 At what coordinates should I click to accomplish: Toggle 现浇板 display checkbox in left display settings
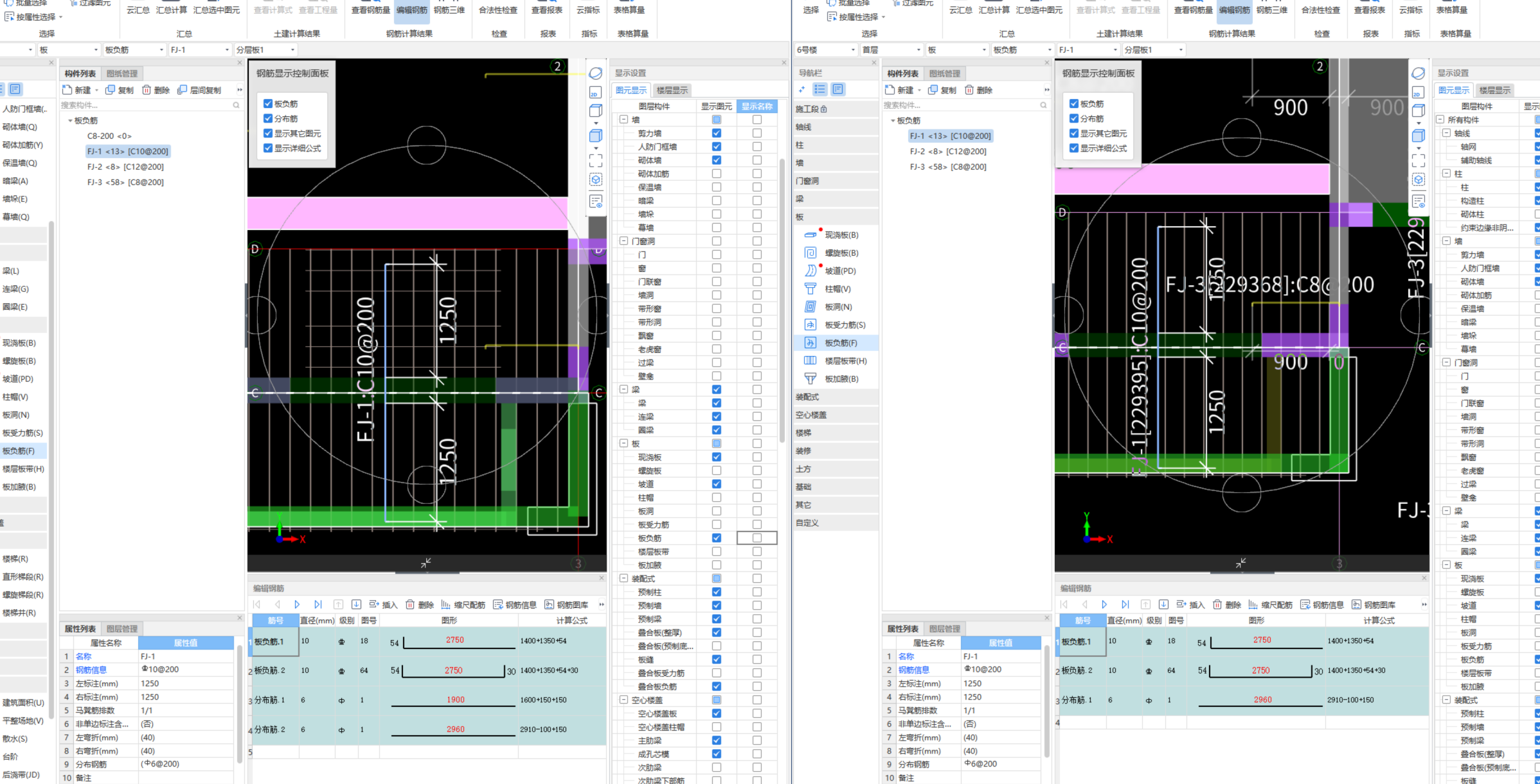[x=717, y=457]
